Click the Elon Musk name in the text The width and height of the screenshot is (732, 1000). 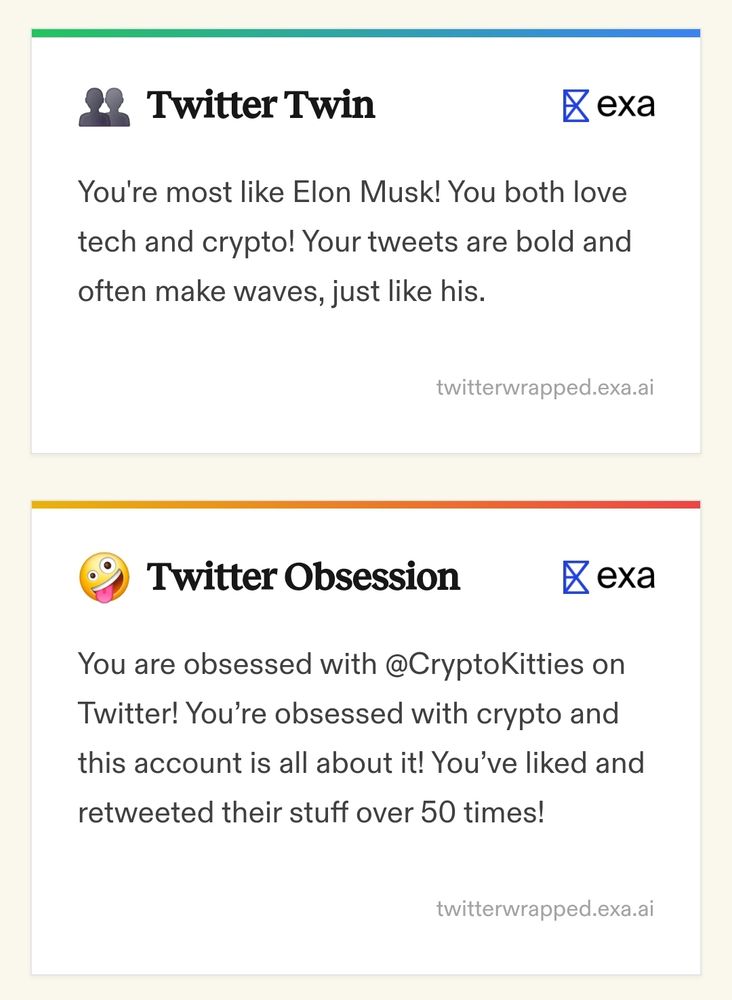point(367,192)
